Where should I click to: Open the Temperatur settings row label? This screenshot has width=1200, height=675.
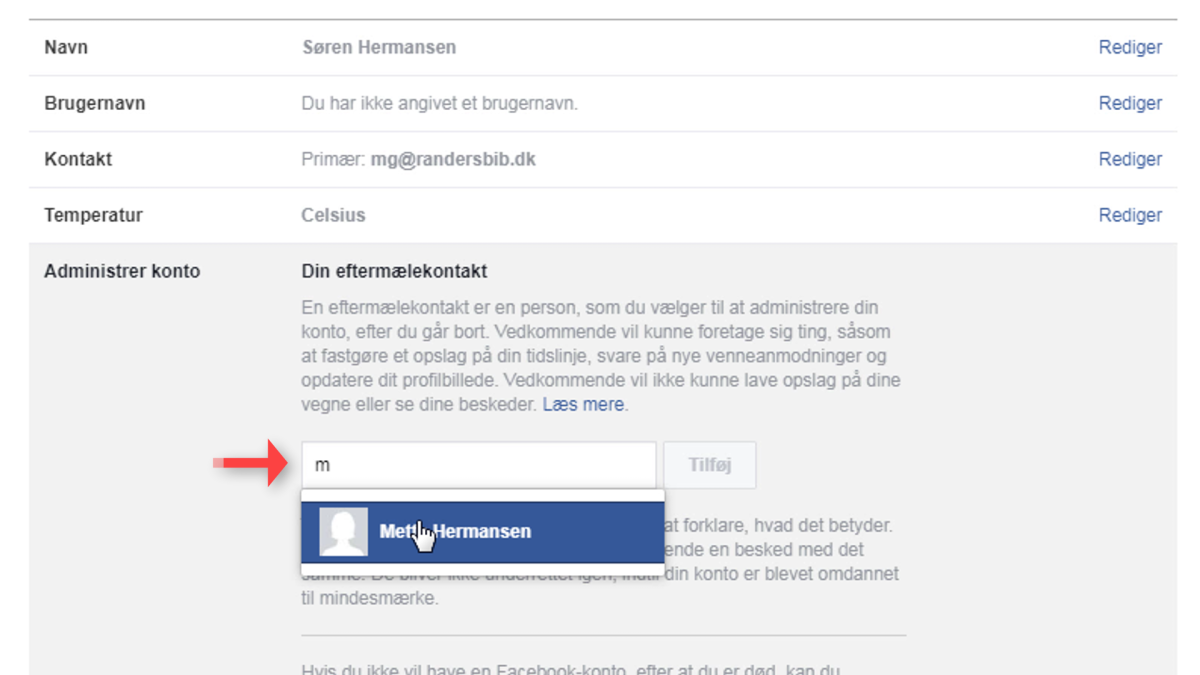[93, 215]
